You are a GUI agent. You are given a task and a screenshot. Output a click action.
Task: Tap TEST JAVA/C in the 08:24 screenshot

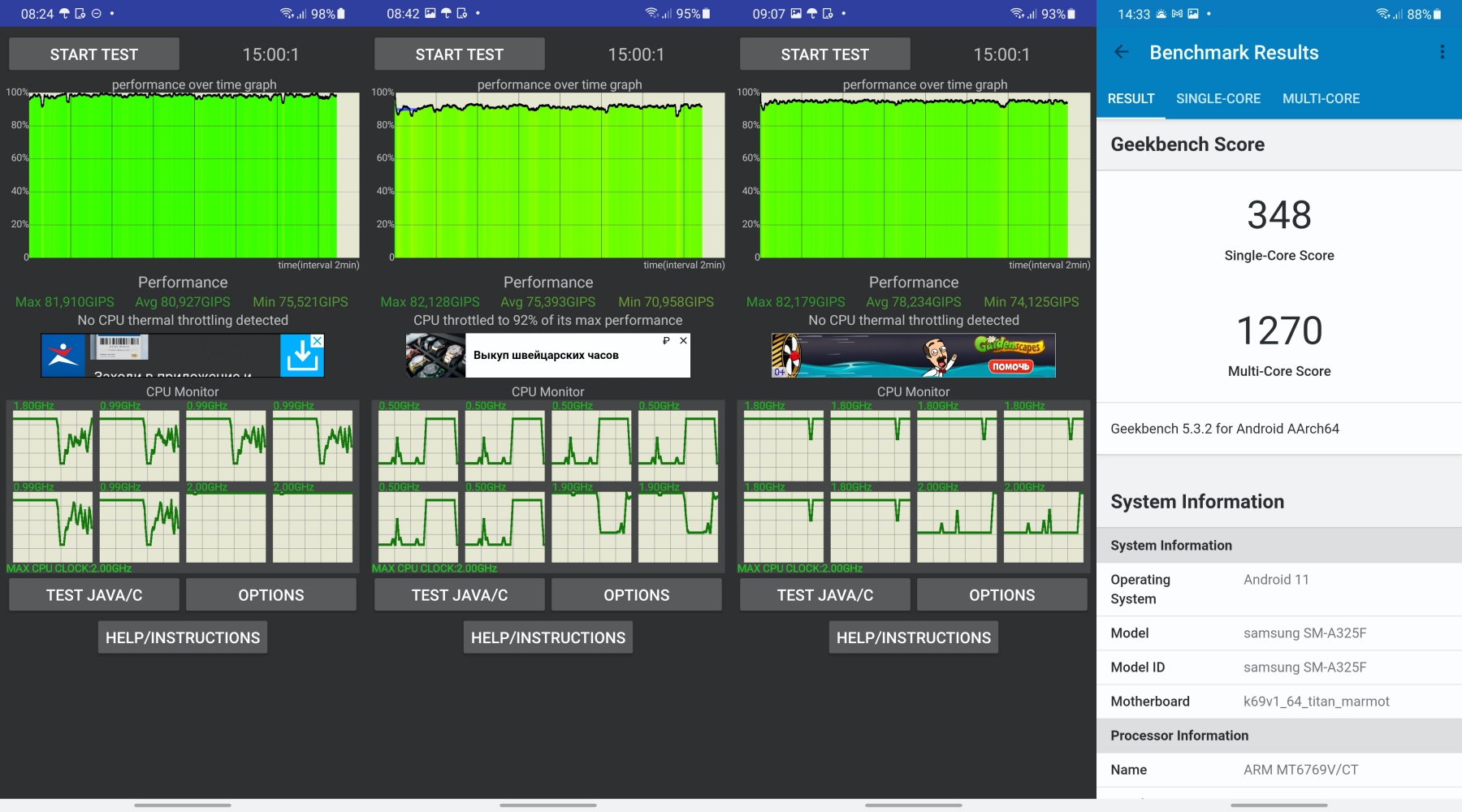[94, 595]
